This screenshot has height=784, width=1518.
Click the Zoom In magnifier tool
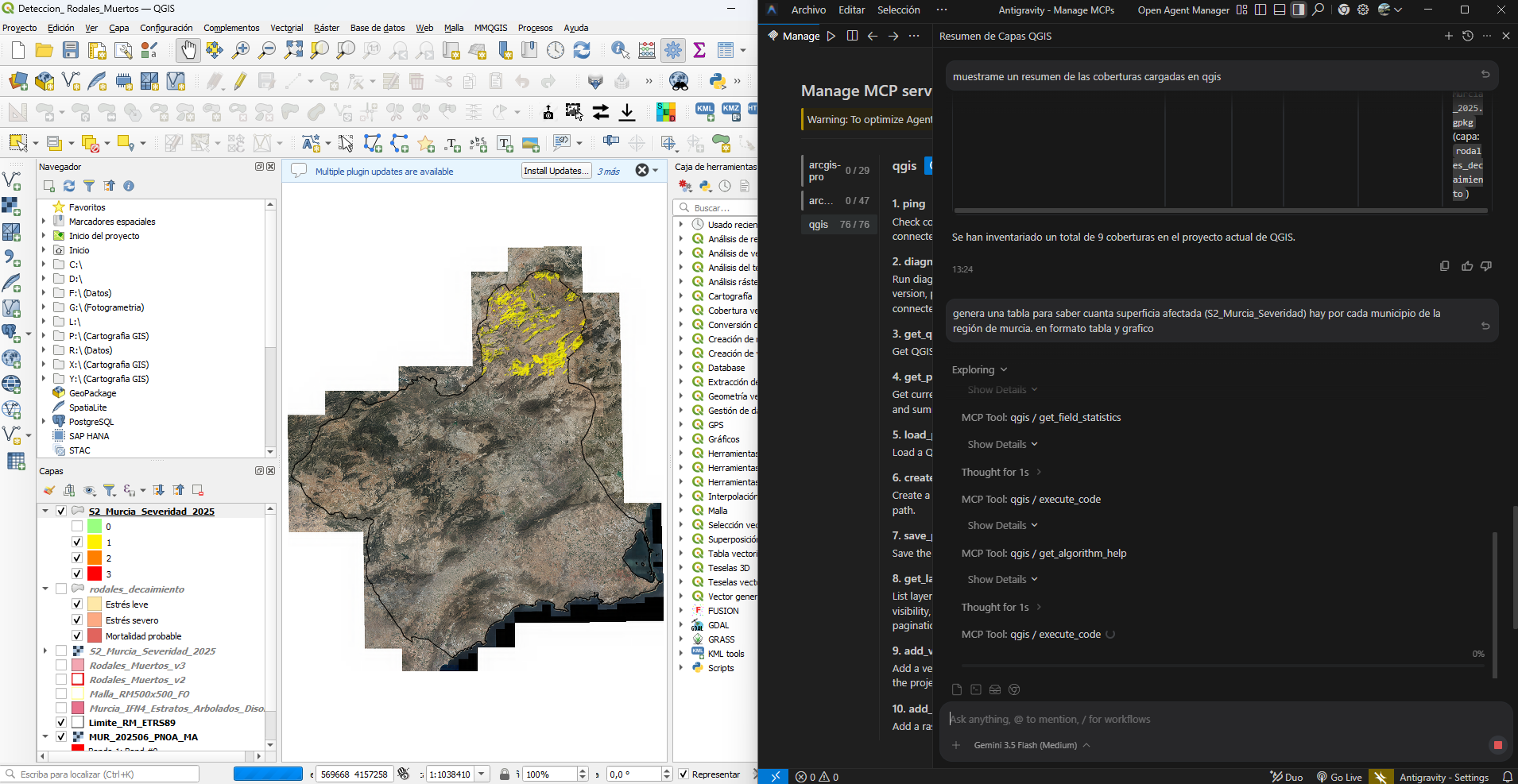[240, 50]
